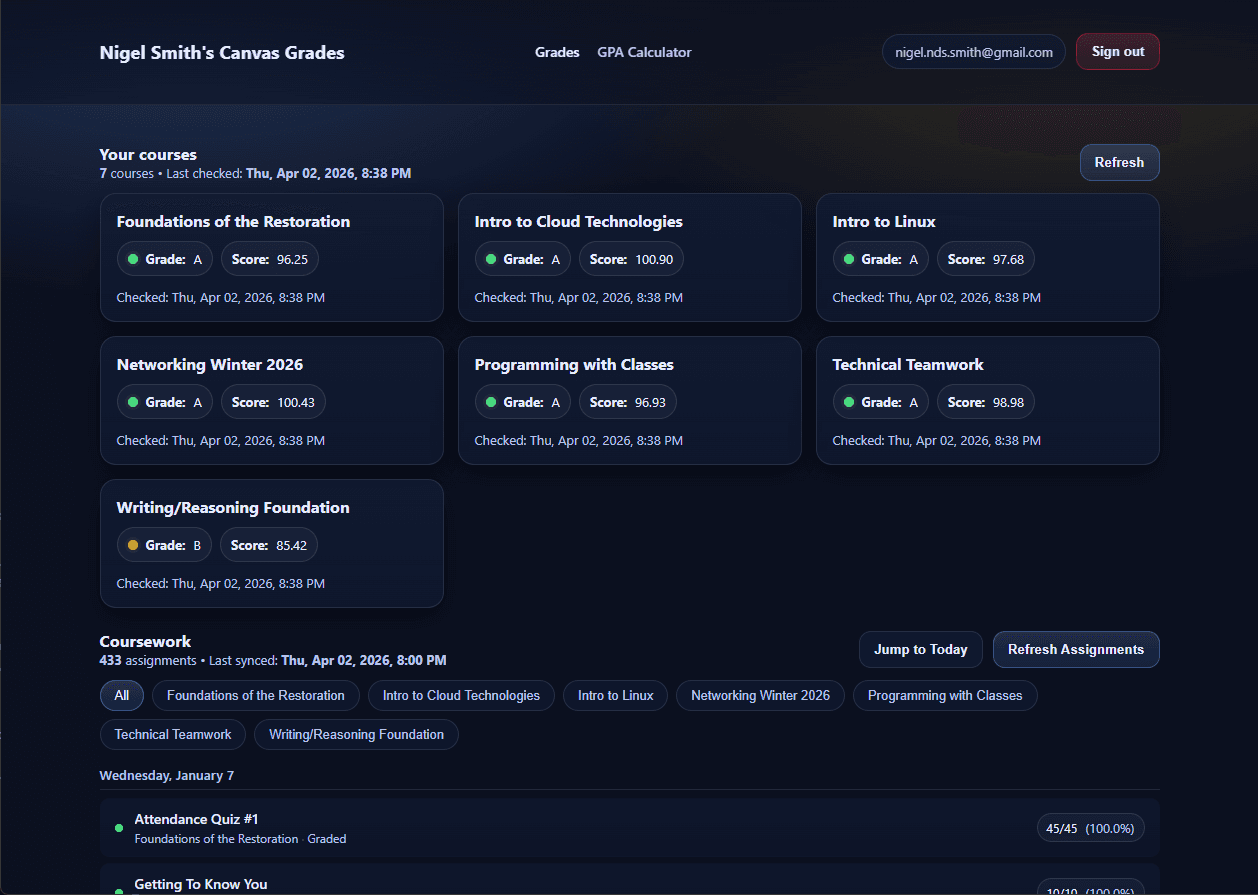Click green grade dot on Intro to Linux card

click(849, 259)
